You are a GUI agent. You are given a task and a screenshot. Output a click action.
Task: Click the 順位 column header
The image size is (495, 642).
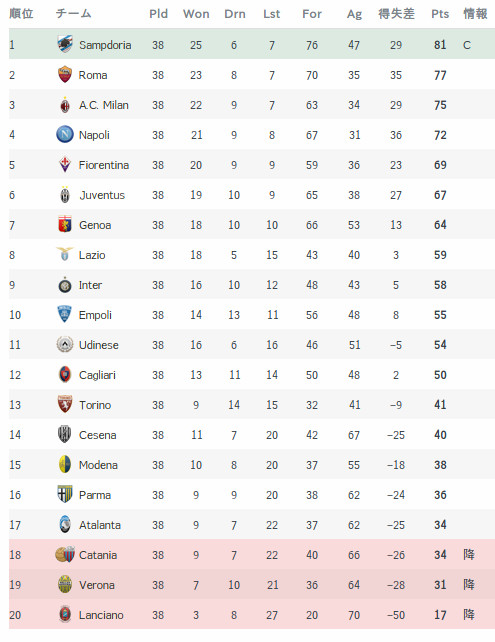[21, 14]
